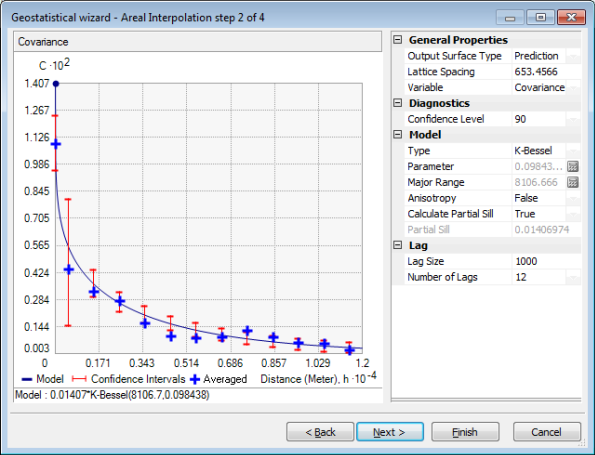Collapse the Model section

pyautogui.click(x=397, y=134)
